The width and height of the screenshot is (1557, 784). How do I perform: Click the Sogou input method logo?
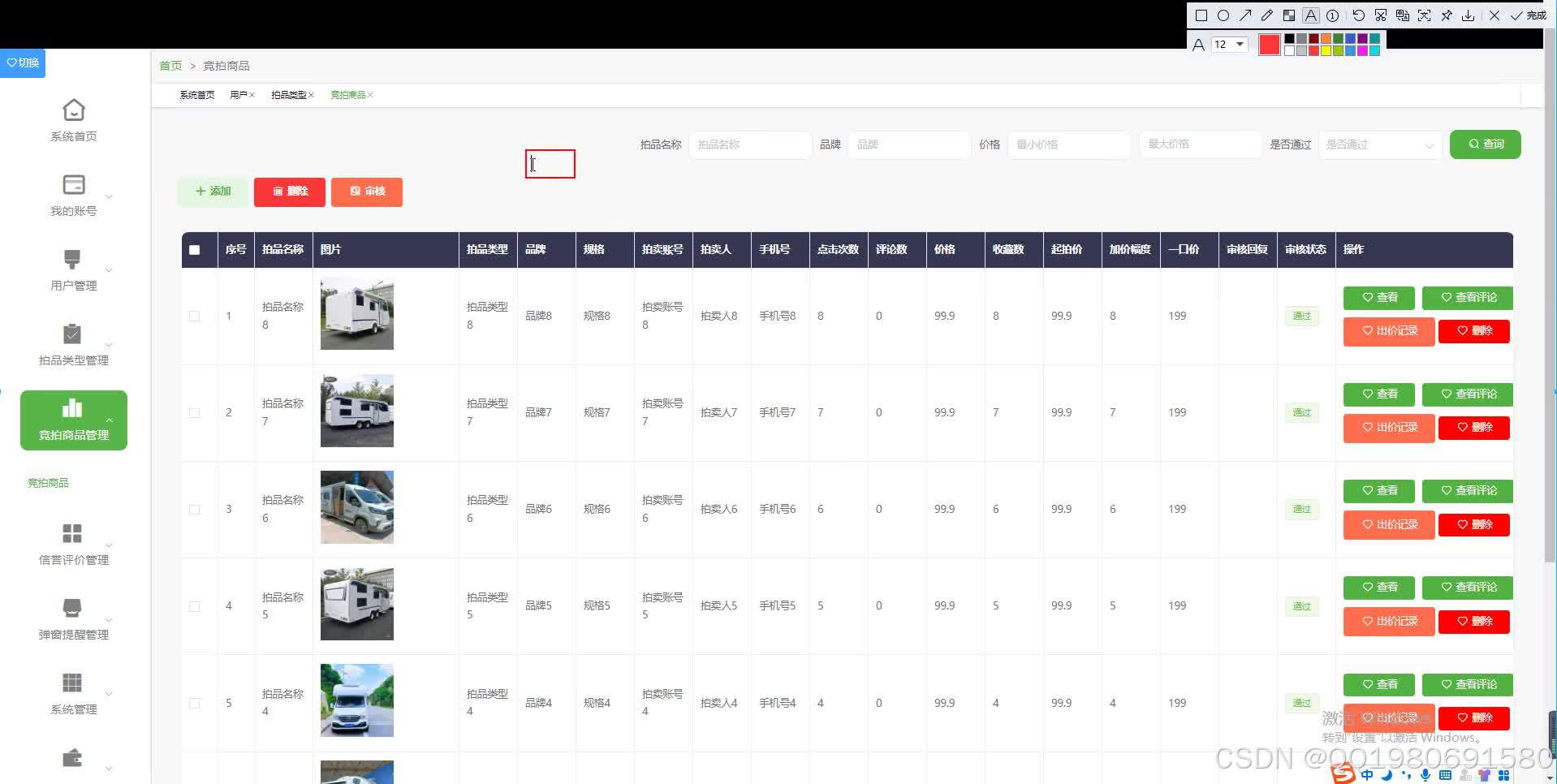[x=1344, y=775]
